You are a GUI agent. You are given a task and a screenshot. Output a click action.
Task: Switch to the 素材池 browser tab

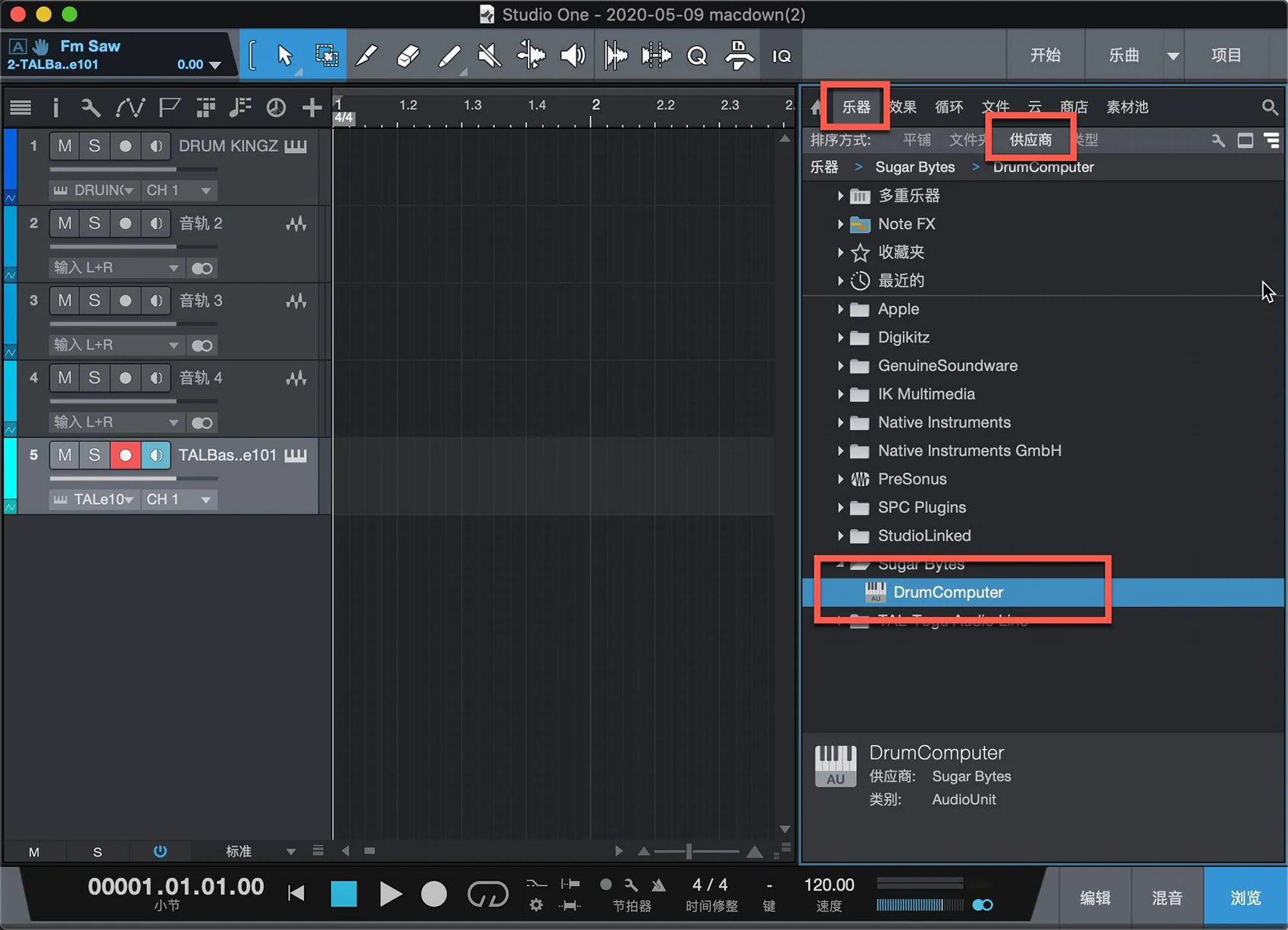(x=1127, y=107)
